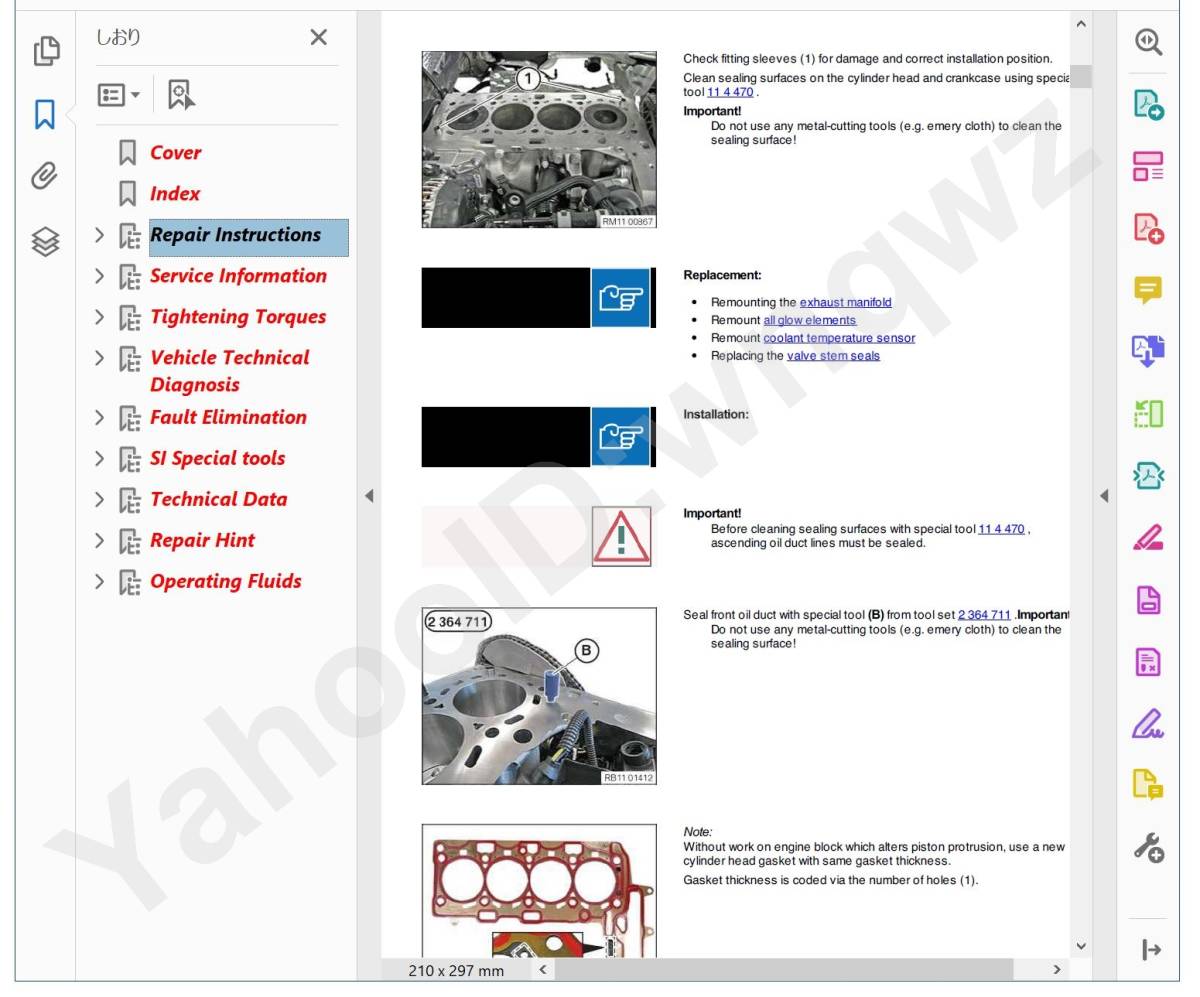Screen dimensions: 1200x997
Task: Click the find bookmark icon
Action: point(181,95)
